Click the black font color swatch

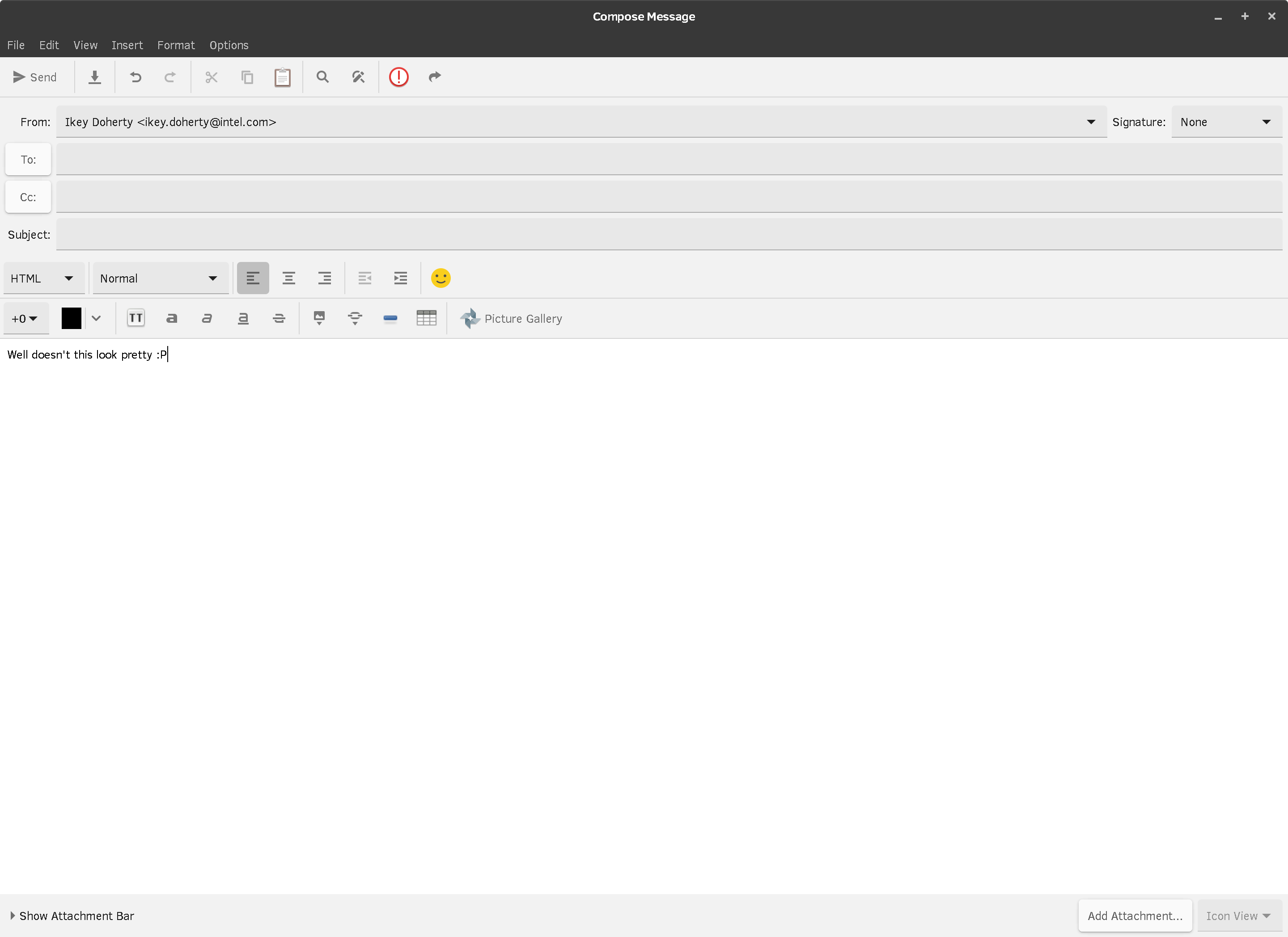[x=72, y=318]
